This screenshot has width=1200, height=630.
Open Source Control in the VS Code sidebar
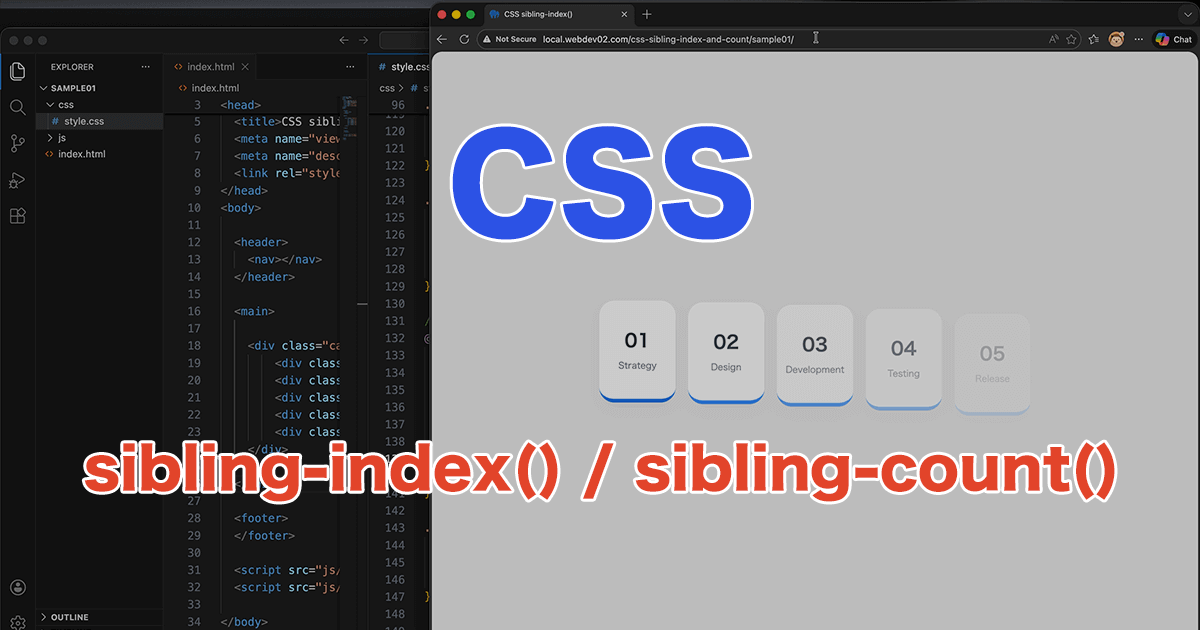click(x=17, y=143)
